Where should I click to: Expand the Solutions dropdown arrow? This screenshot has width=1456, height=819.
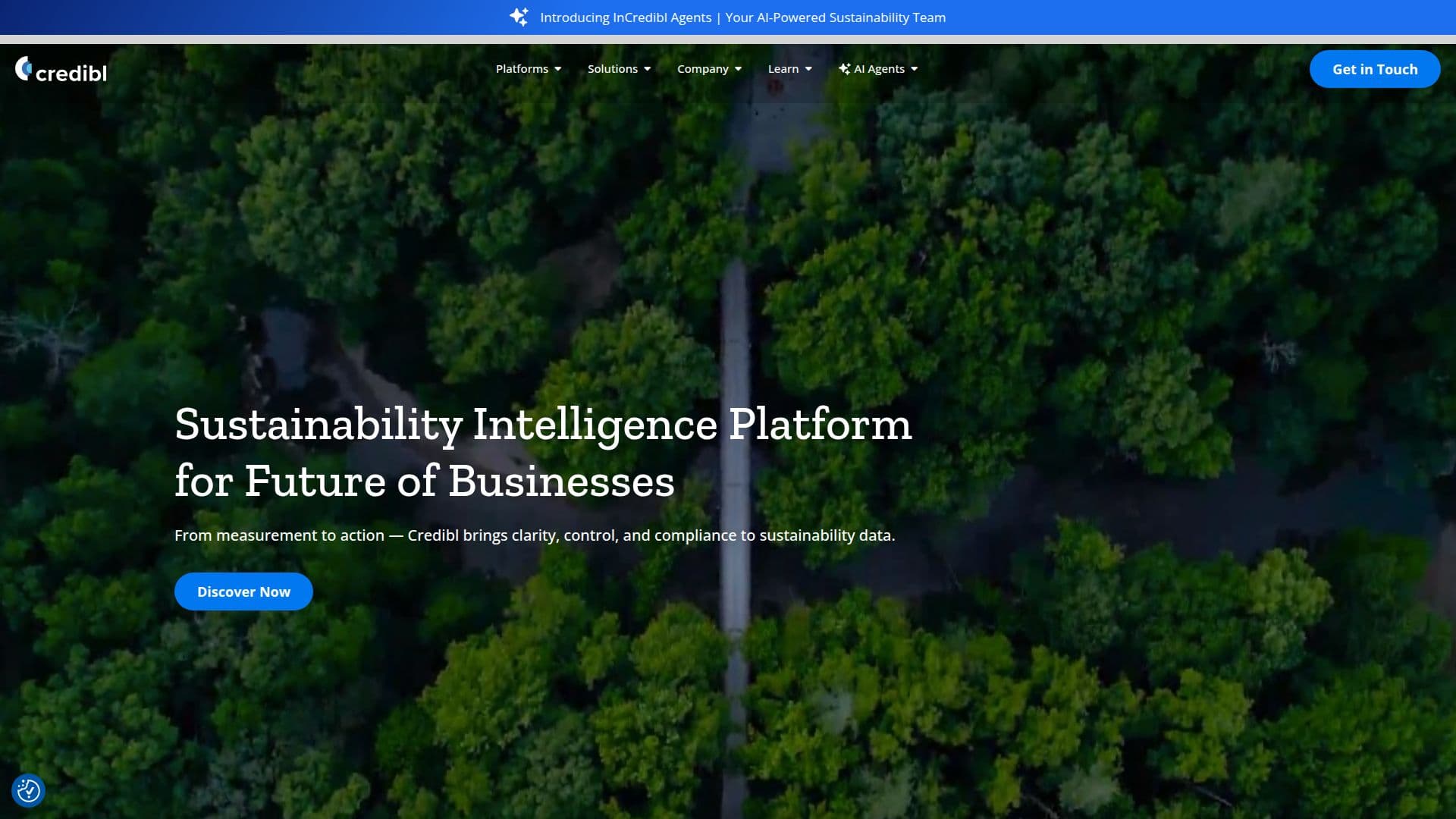[x=648, y=69]
